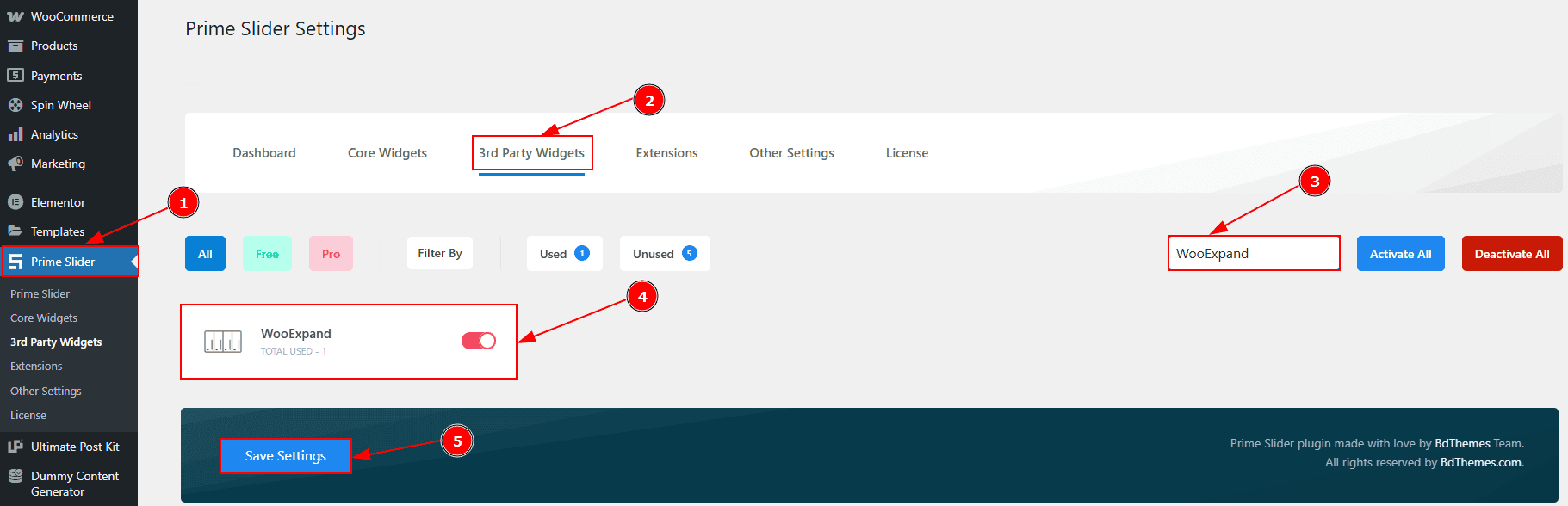Image resolution: width=1568 pixels, height=506 pixels.
Task: Disable the WooExpand widget toggle
Action: [x=479, y=341]
